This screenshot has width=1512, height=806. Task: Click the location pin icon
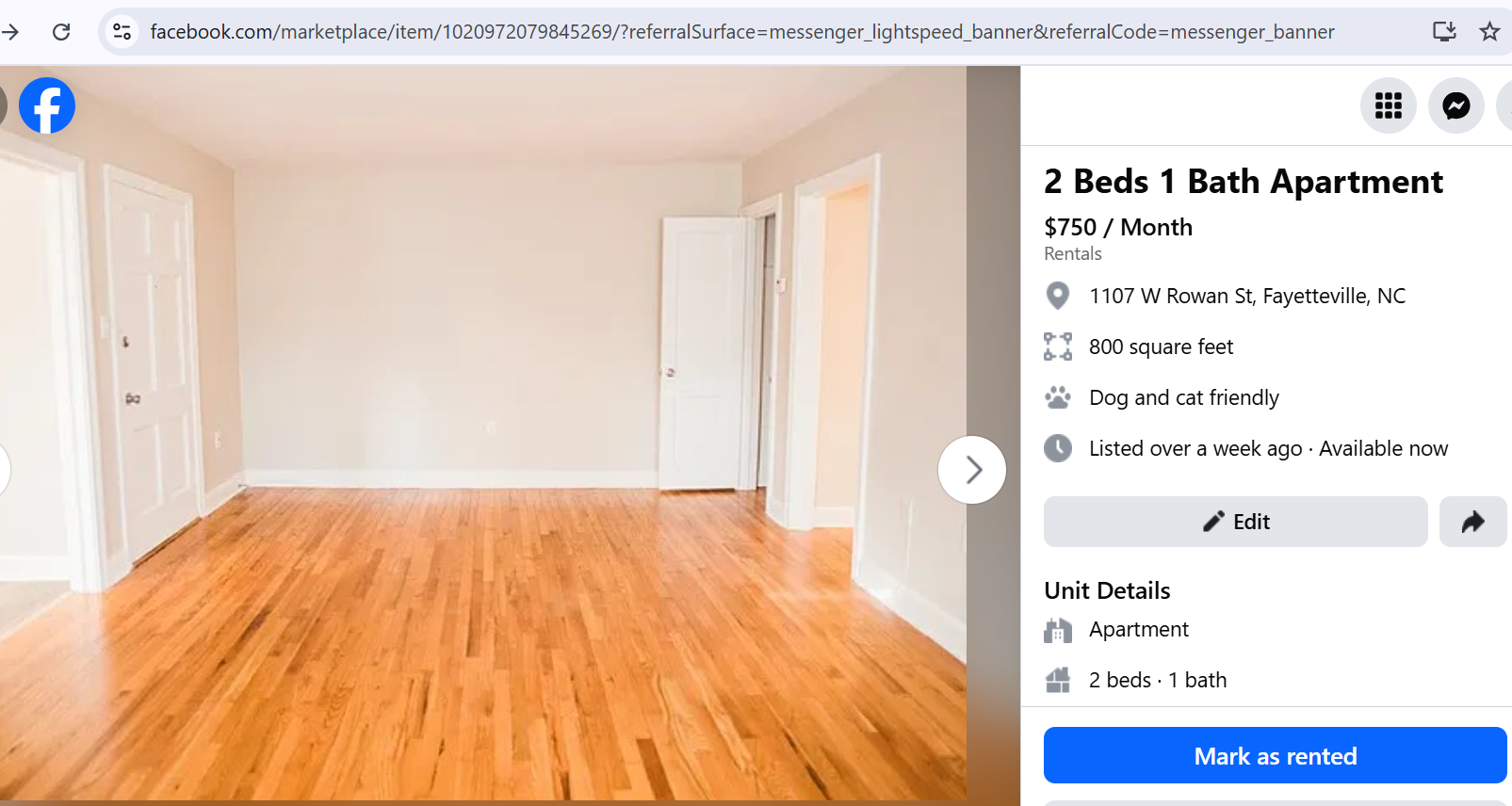click(1058, 296)
